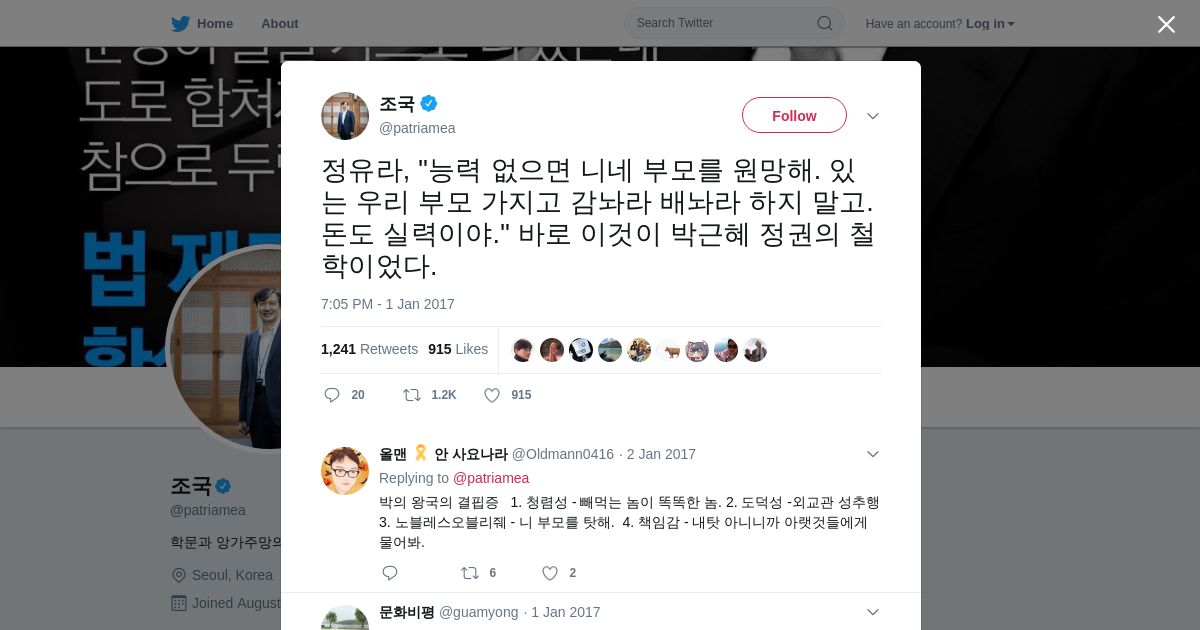Click the search magnifier icon
Image resolution: width=1200 pixels, height=630 pixels.
825,23
